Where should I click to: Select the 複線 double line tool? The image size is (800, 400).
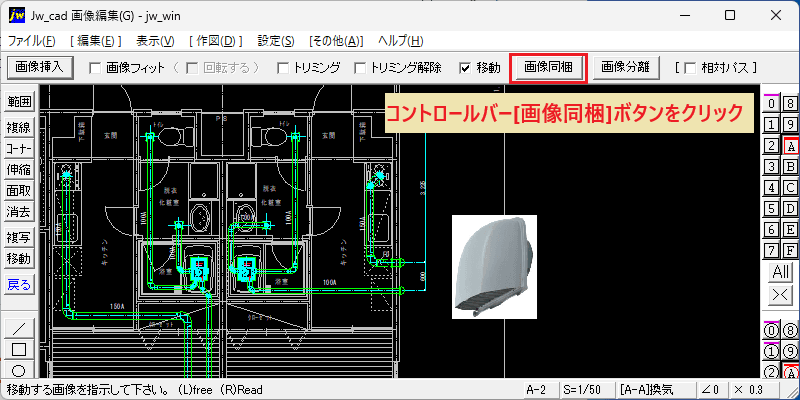click(19, 127)
